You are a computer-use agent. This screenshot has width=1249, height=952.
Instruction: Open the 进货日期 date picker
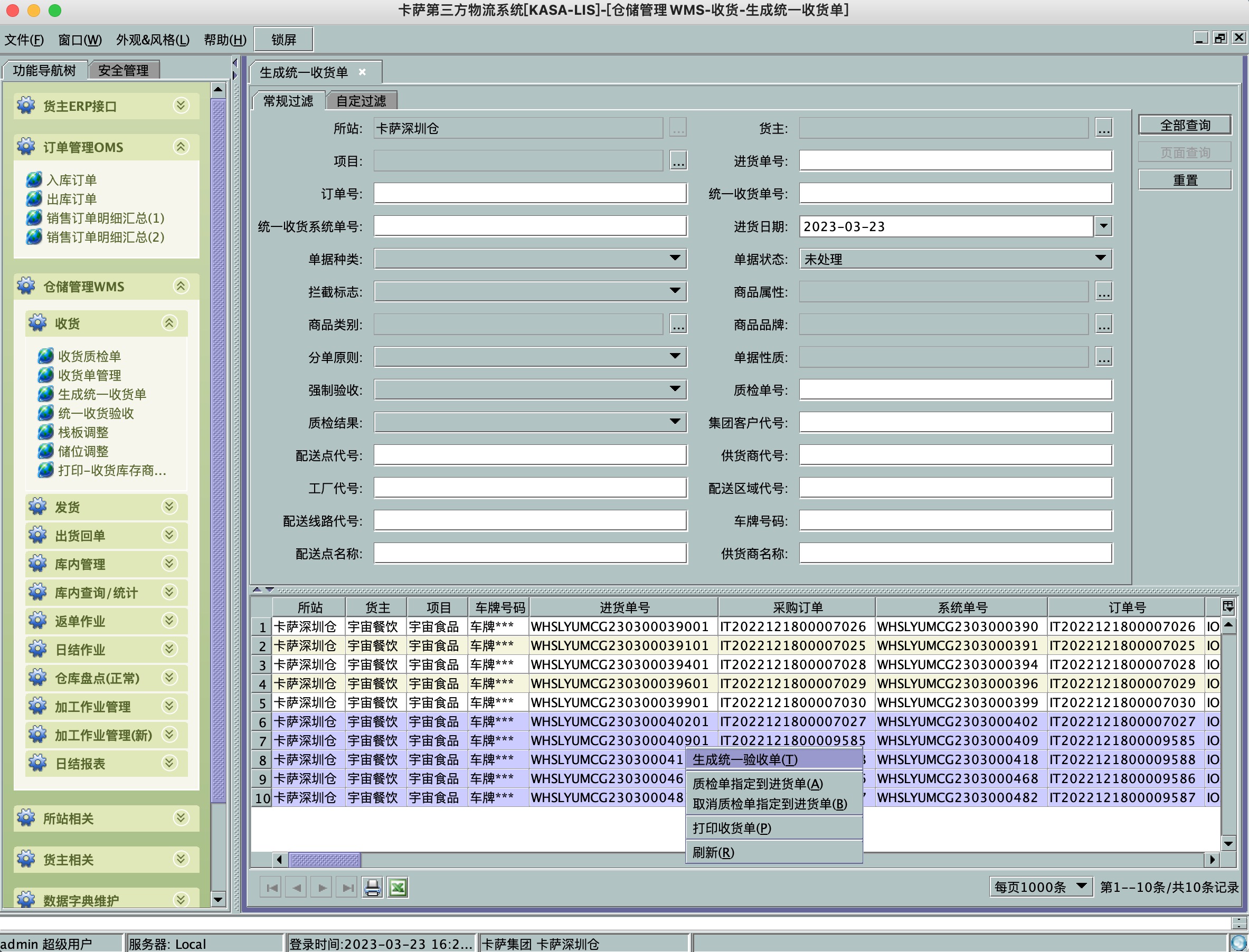[1103, 226]
